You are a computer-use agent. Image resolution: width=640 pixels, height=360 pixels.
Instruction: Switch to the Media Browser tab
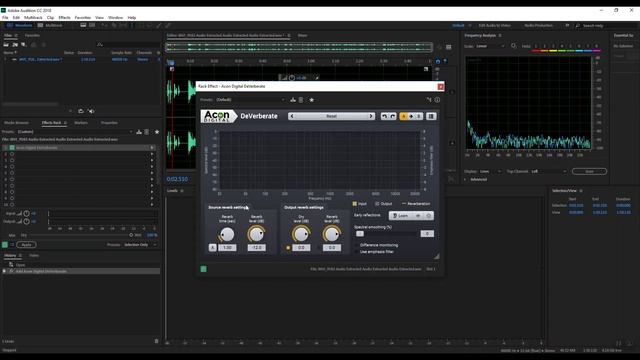[16, 122]
